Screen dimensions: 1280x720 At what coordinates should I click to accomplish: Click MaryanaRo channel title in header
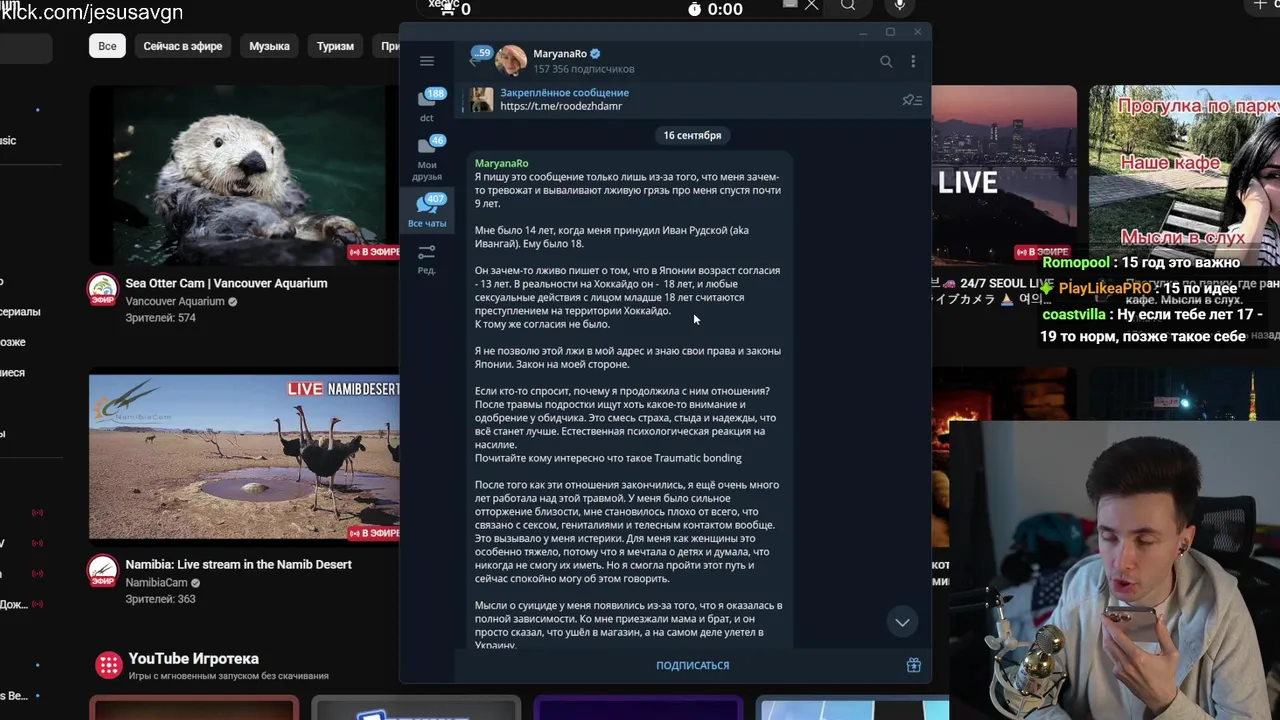click(560, 54)
